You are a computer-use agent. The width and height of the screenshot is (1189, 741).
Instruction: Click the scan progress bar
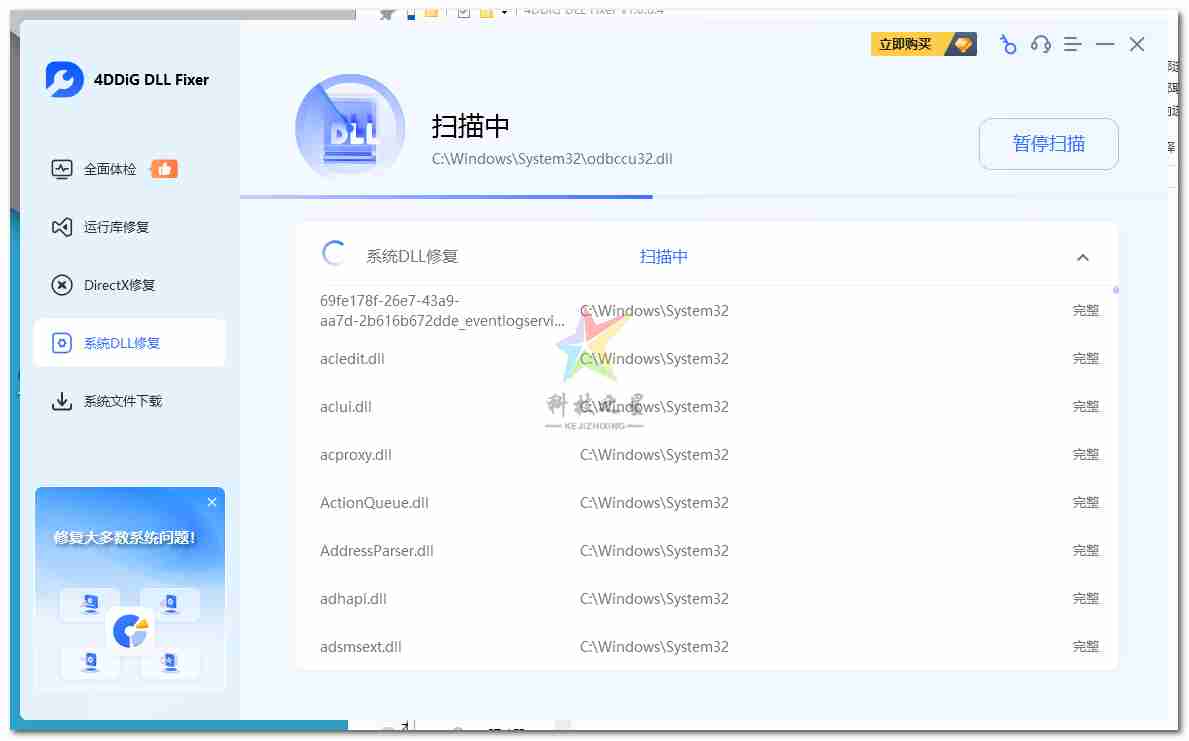tap(446, 197)
